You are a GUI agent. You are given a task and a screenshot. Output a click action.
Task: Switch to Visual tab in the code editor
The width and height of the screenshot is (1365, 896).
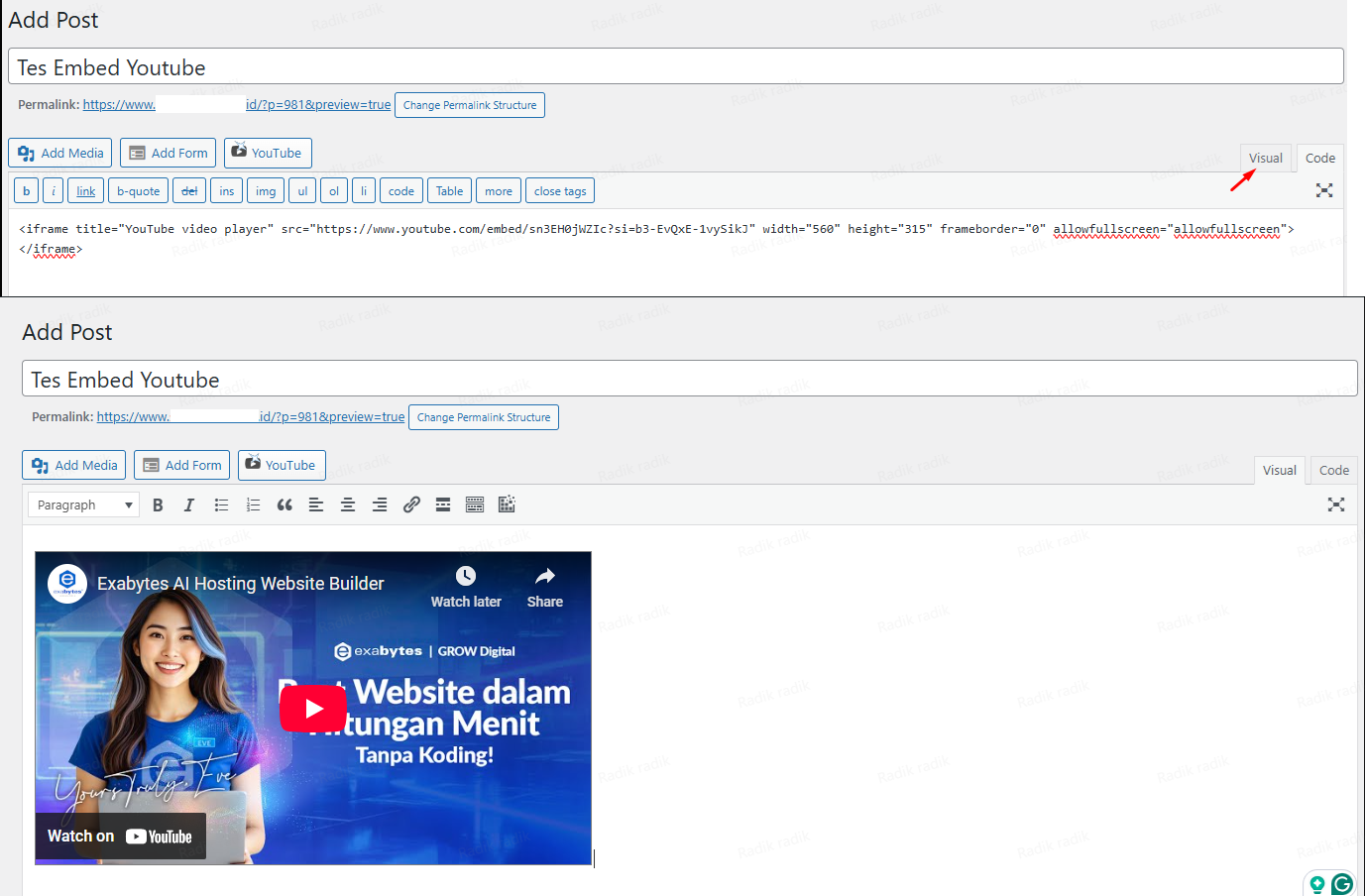1266,158
